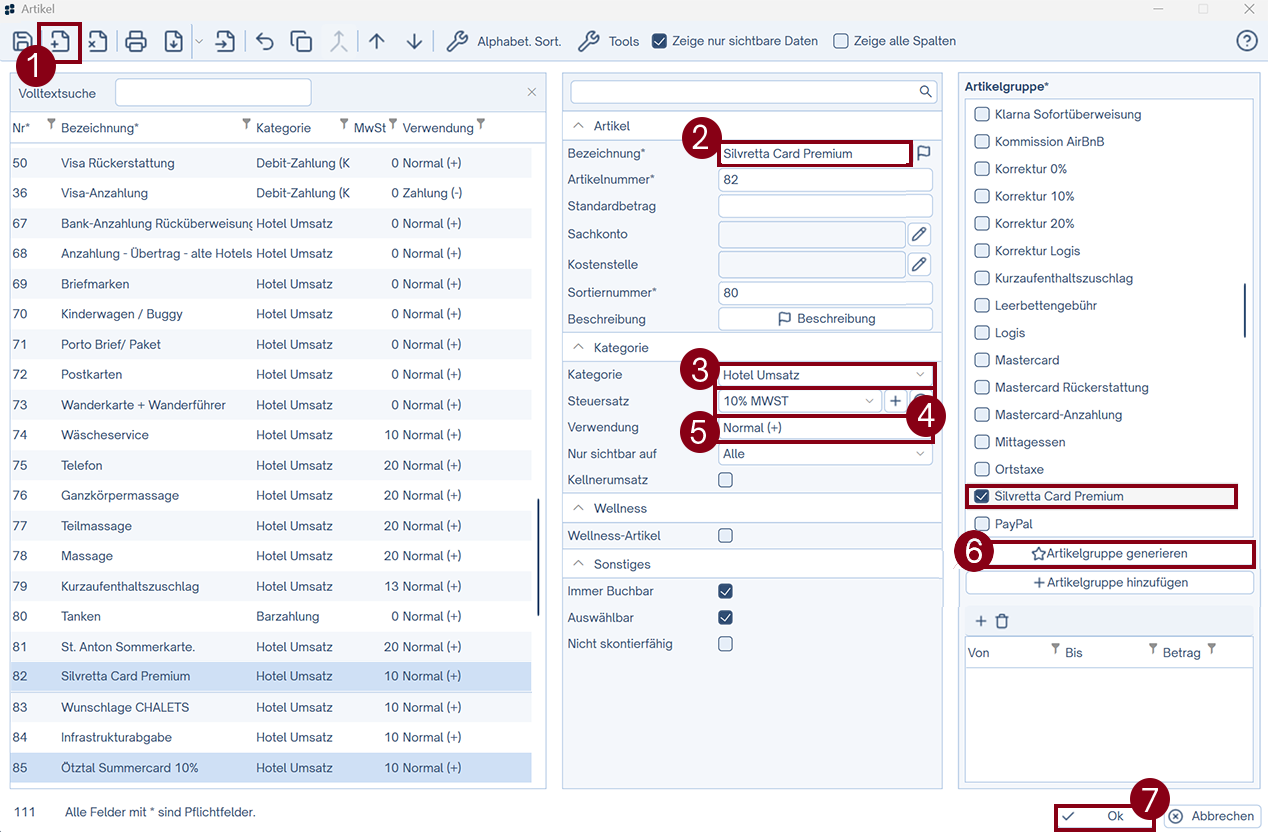Click the save diskette icon in toolbar
The image size is (1268, 833).
tap(21, 41)
